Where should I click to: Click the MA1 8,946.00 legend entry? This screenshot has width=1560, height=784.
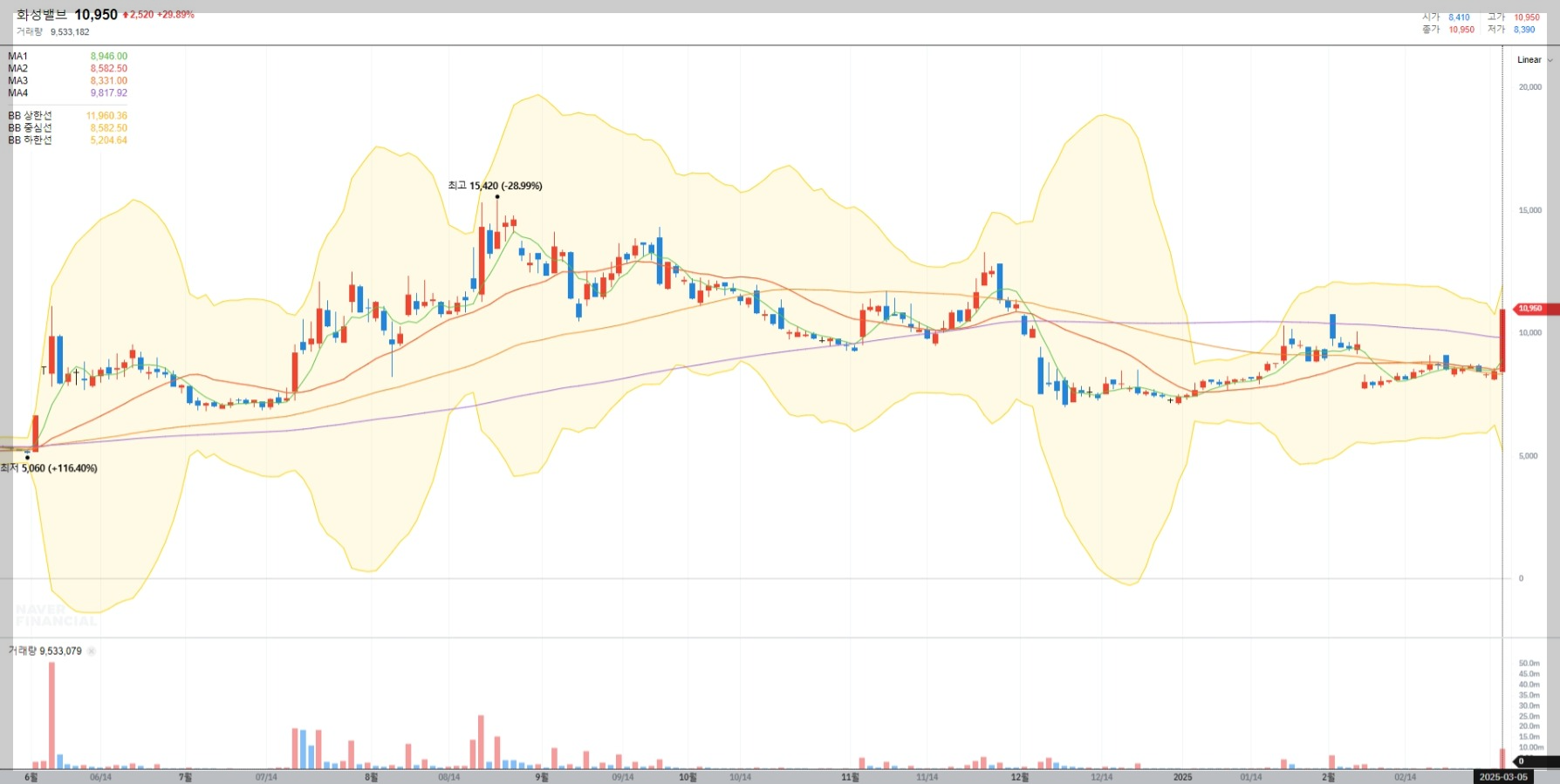pos(67,57)
